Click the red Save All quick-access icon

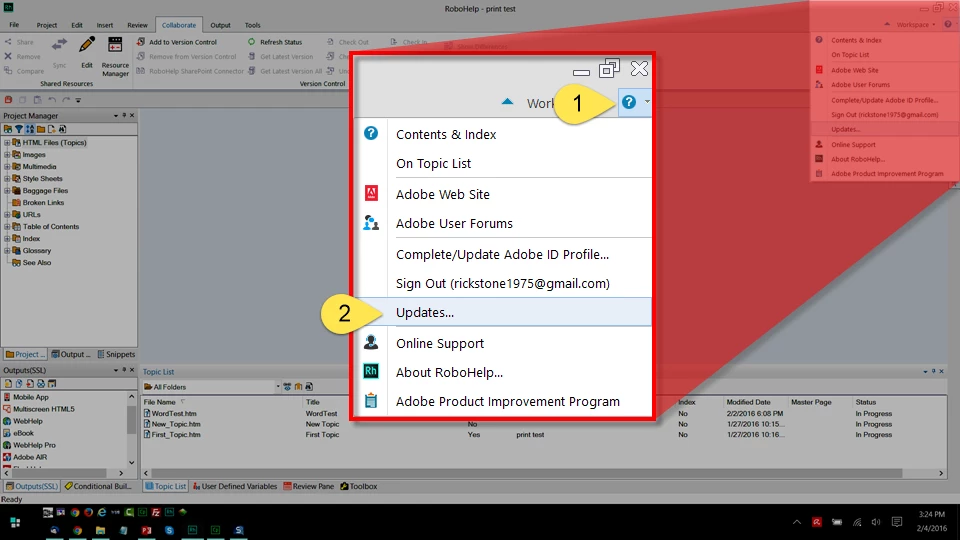tap(8, 100)
